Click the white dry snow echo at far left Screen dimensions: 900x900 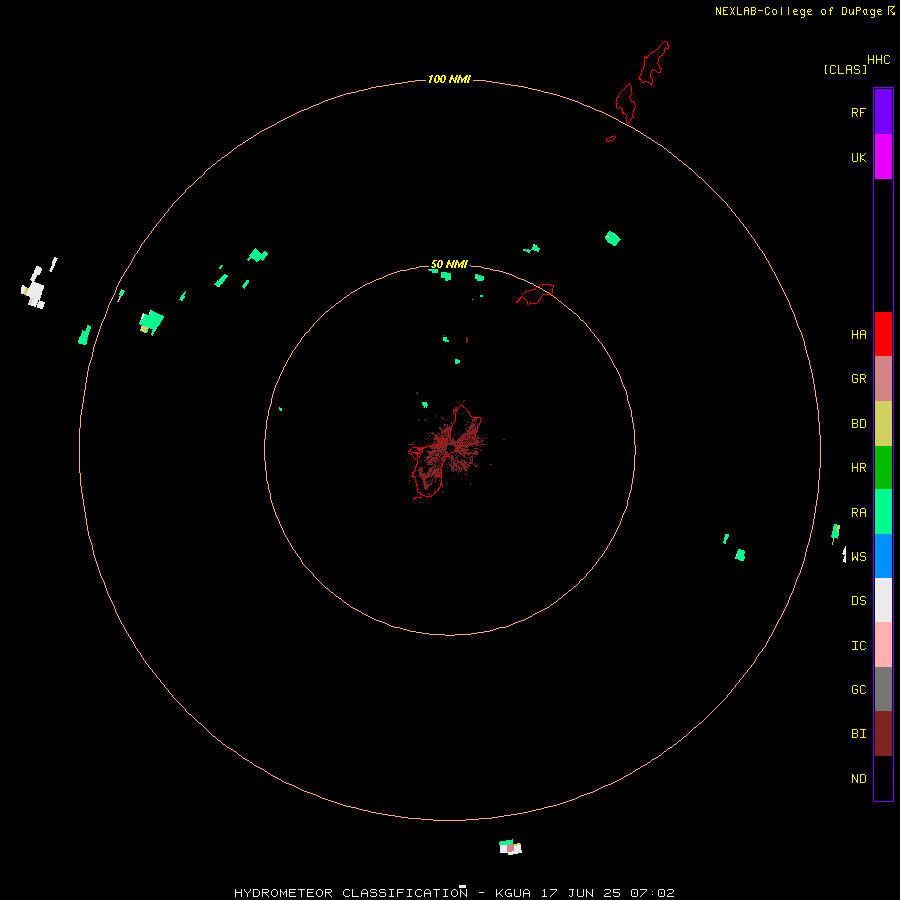click(x=34, y=290)
